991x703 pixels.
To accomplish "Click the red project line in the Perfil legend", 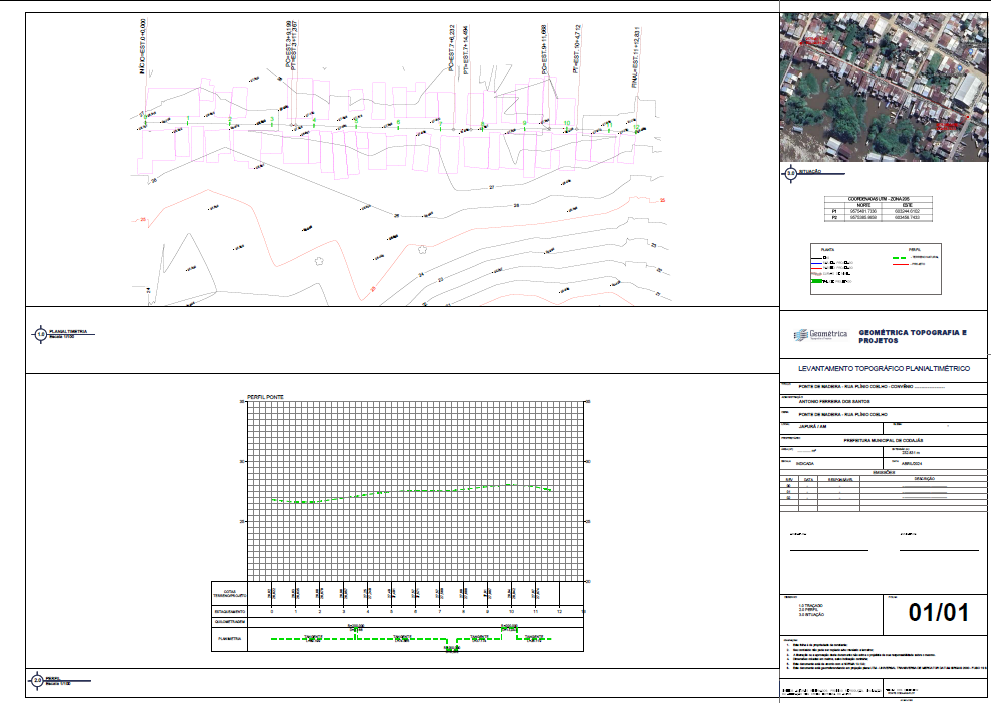I will tap(900, 264).
